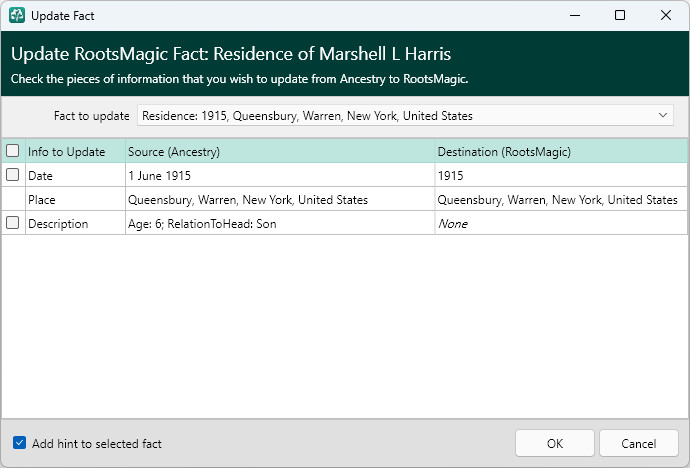Viewport: 690px width, 468px height.
Task: Click the 'Place' row label
Action: 42,200
